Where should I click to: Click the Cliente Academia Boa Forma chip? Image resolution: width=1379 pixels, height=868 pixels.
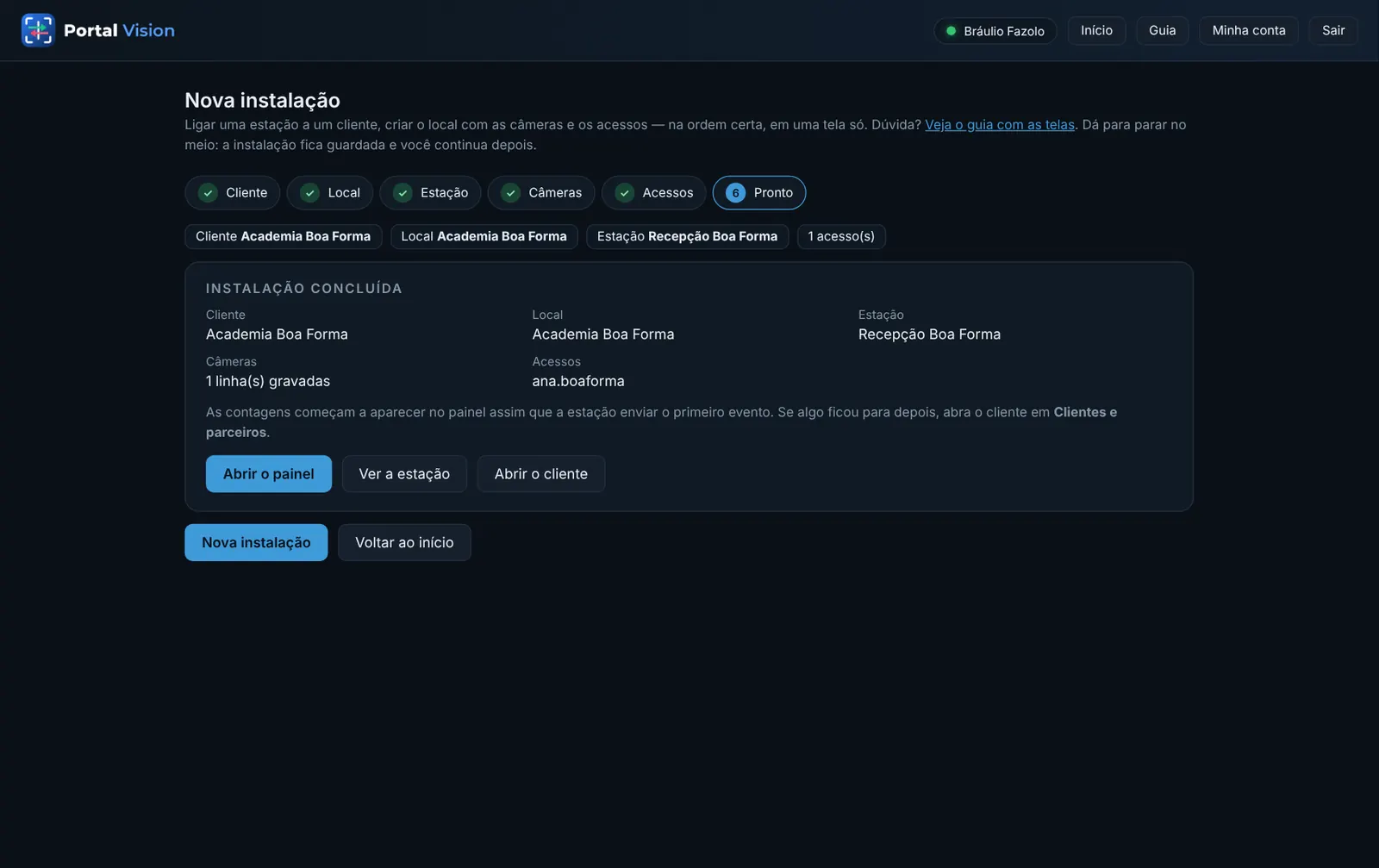pyautogui.click(x=284, y=237)
